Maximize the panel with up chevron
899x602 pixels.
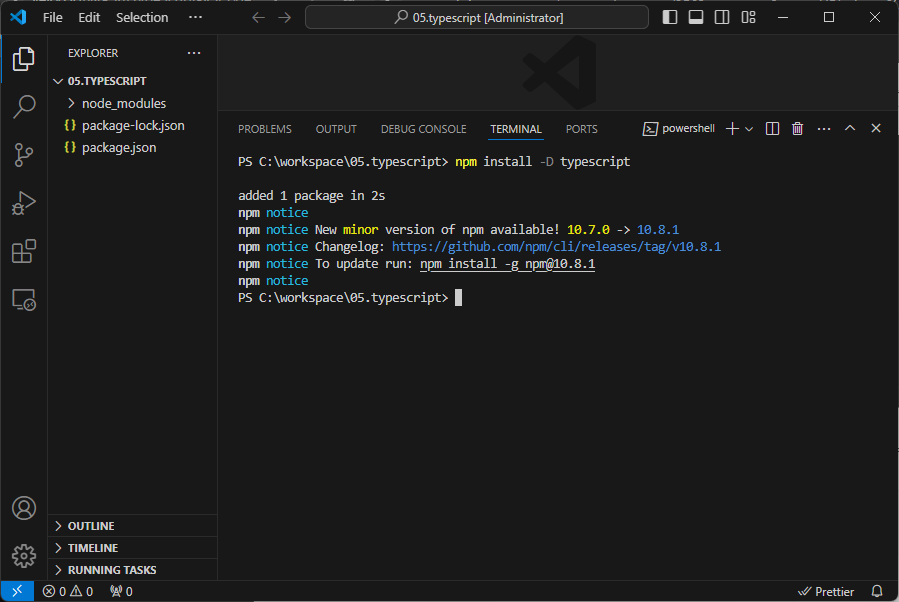pyautogui.click(x=850, y=128)
